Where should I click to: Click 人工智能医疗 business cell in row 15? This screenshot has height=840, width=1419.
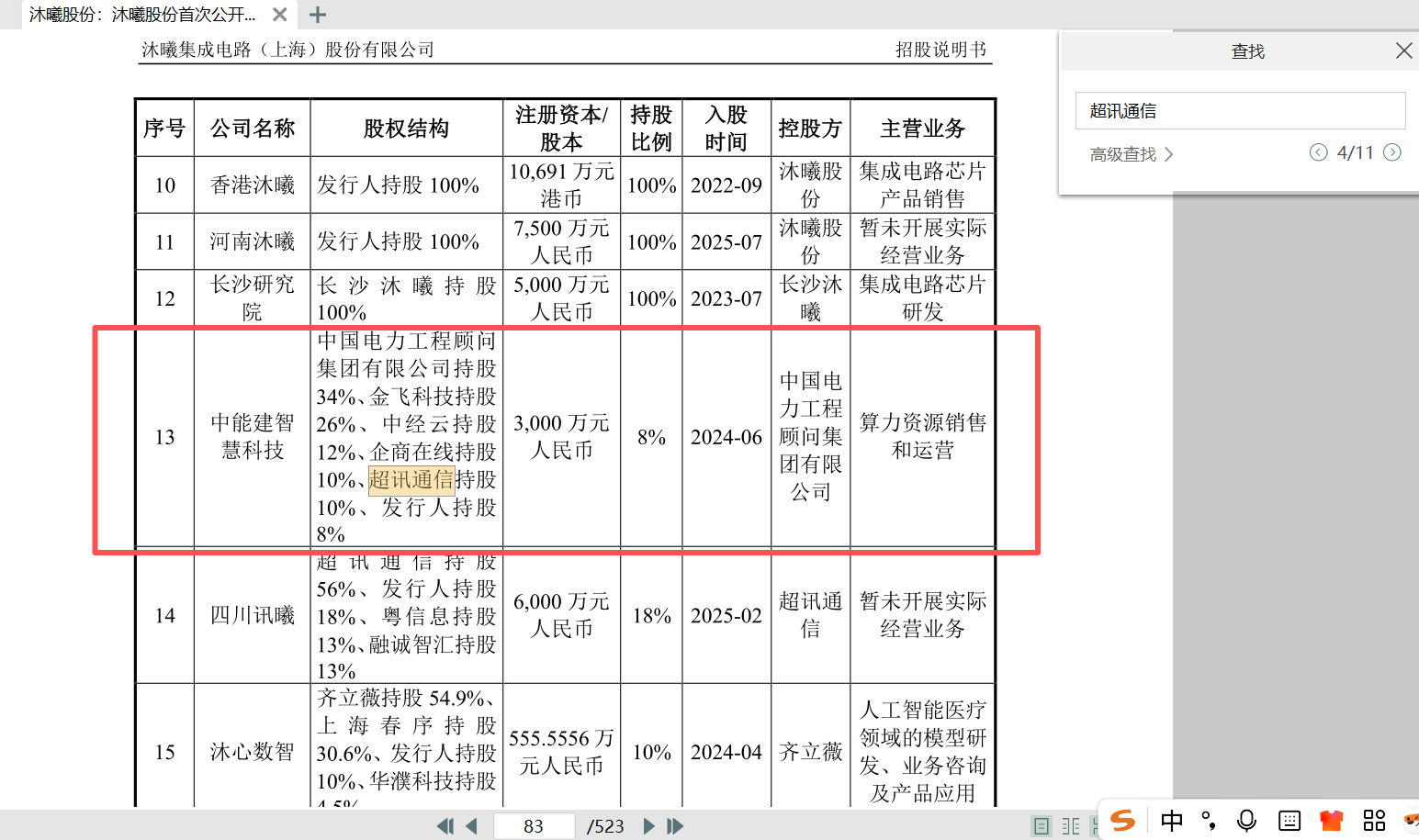(923, 752)
